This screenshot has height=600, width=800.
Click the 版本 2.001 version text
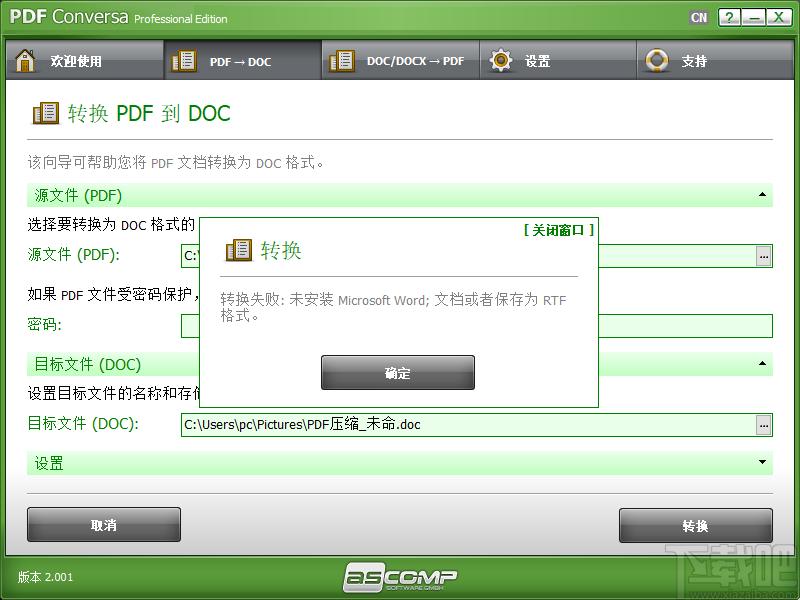coord(45,577)
